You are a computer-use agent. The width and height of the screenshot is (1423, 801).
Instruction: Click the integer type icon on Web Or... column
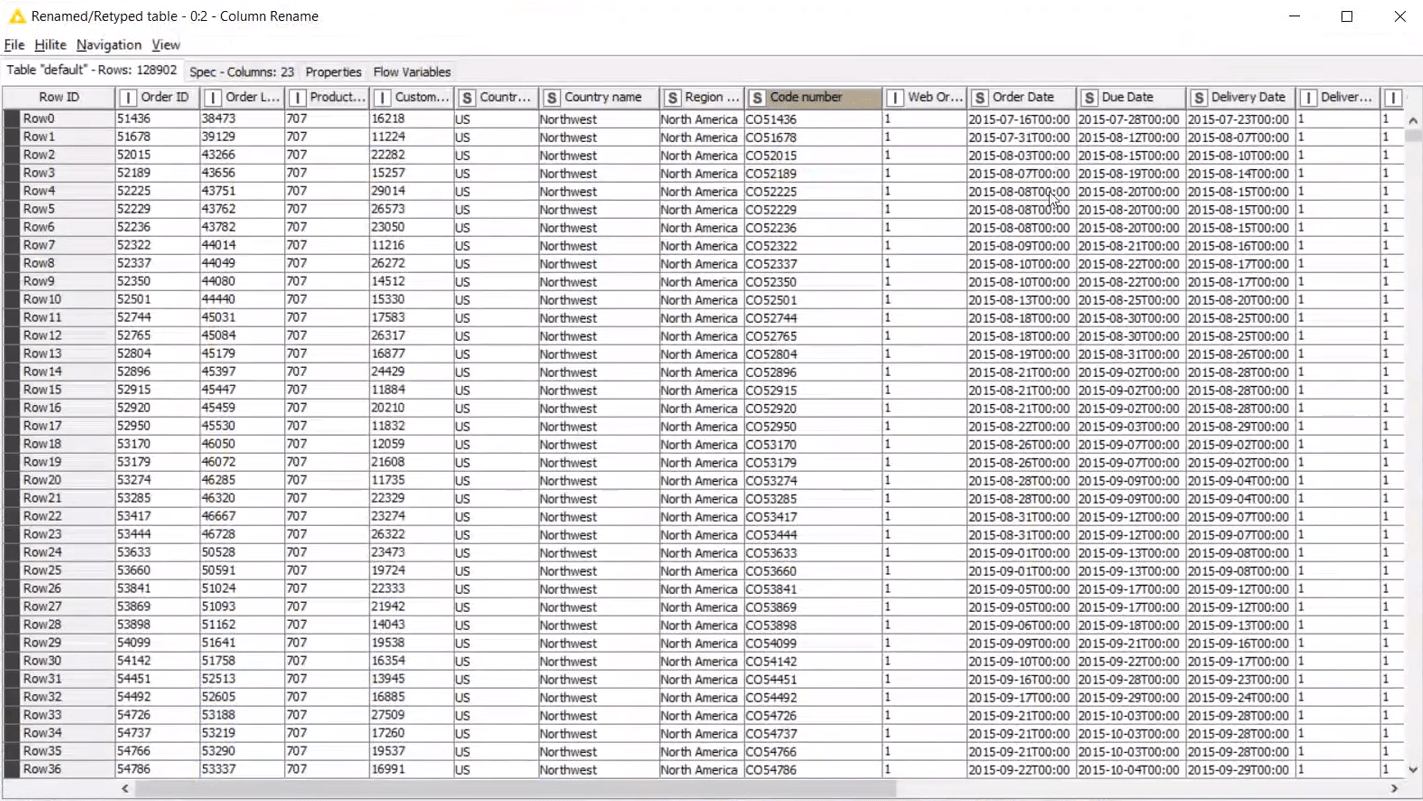pyautogui.click(x=895, y=98)
